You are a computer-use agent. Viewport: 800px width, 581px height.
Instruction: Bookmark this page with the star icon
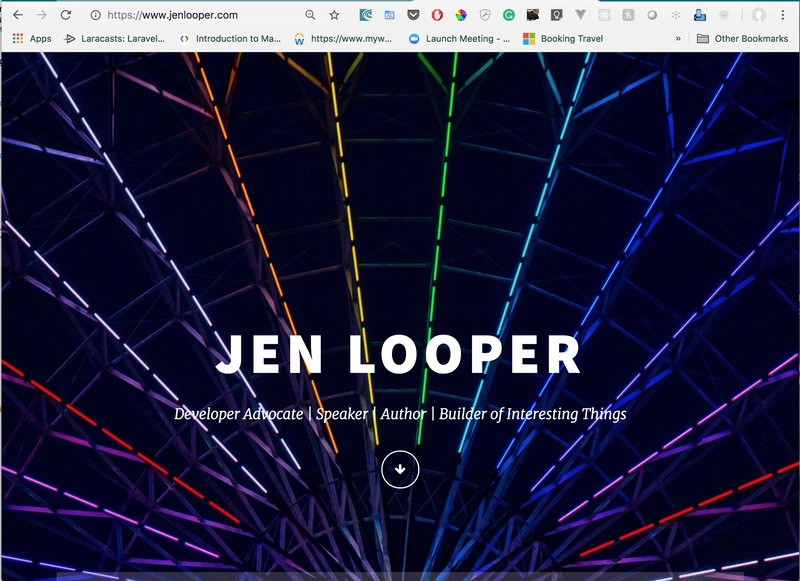coord(334,15)
